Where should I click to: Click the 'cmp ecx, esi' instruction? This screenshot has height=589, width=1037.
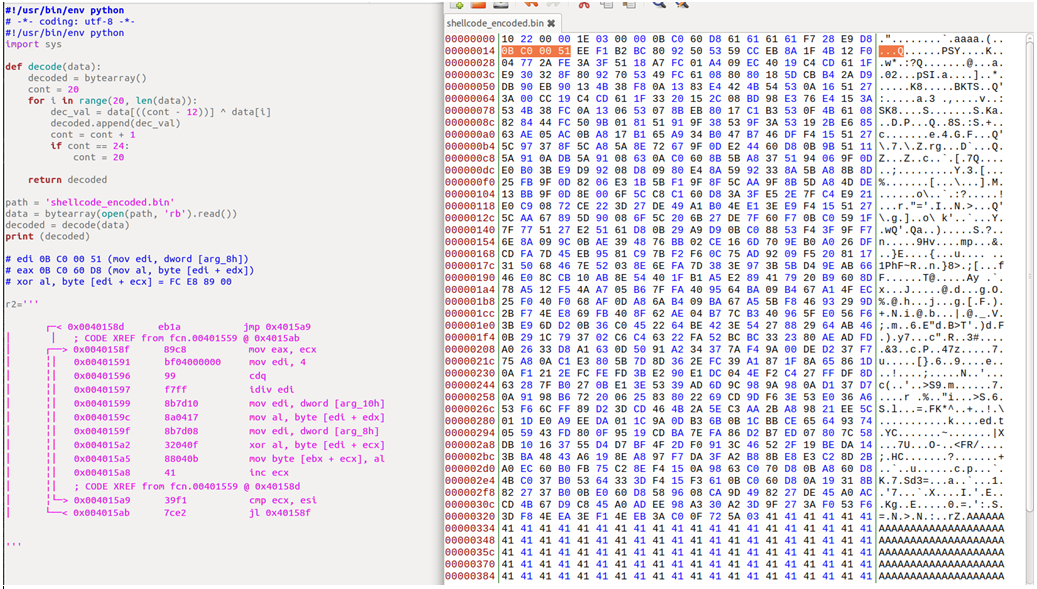(x=282, y=500)
